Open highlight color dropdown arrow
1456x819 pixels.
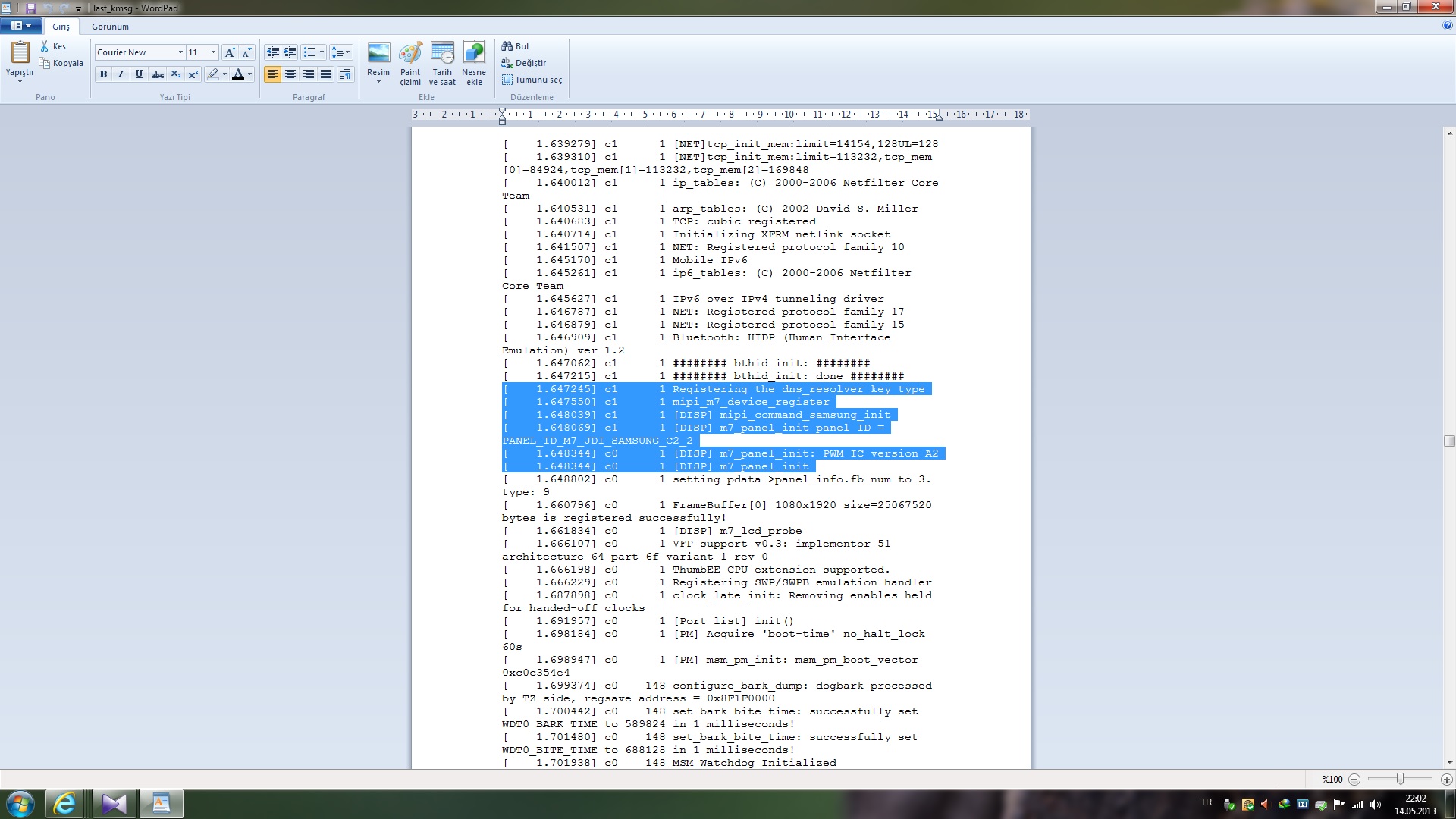coord(224,74)
